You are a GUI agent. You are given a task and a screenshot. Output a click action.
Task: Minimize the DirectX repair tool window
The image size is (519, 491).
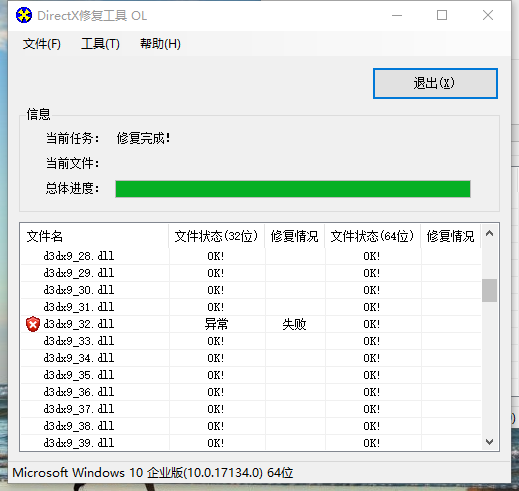coord(397,15)
